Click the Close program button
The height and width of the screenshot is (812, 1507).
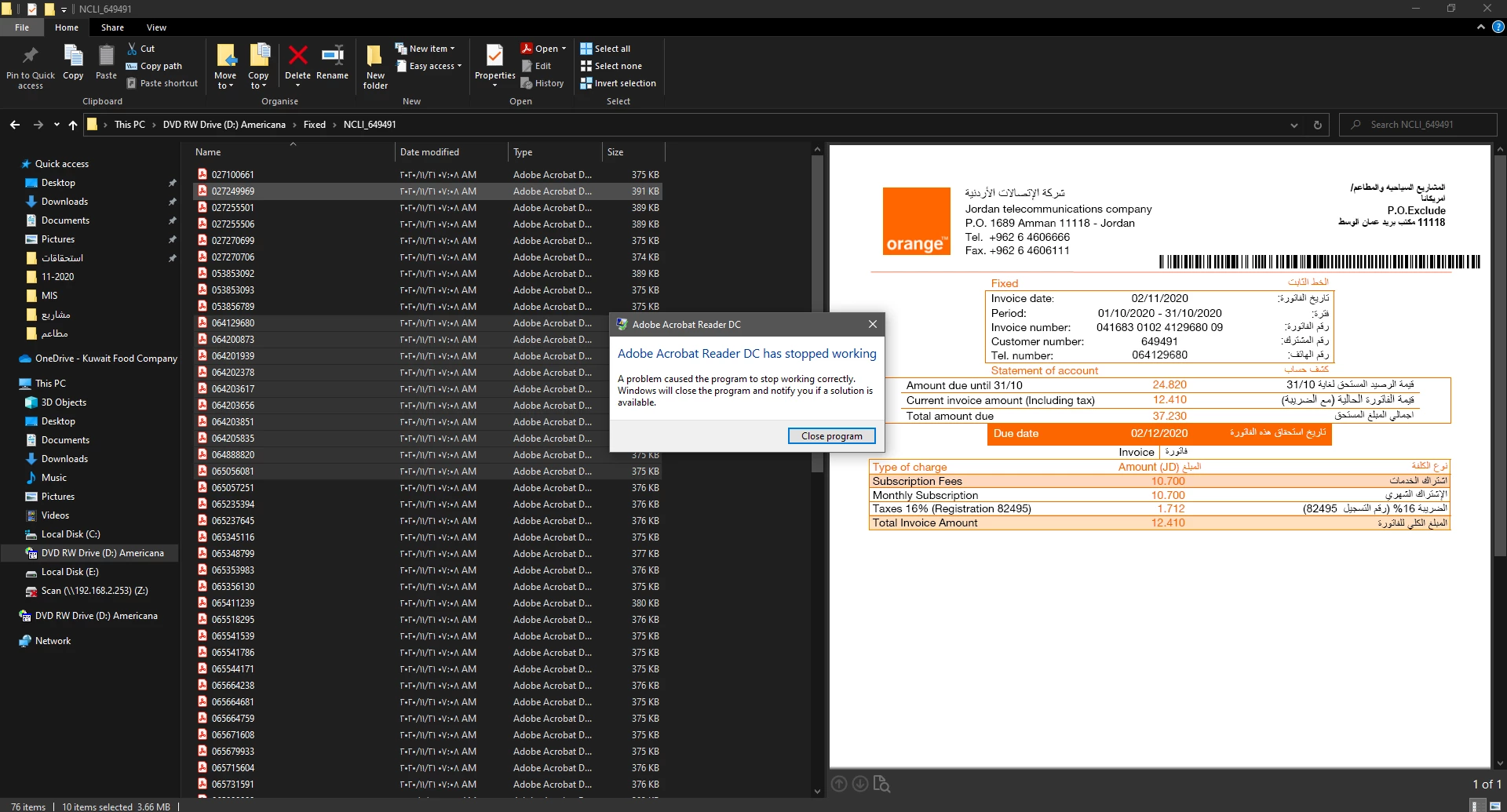[x=831, y=436]
